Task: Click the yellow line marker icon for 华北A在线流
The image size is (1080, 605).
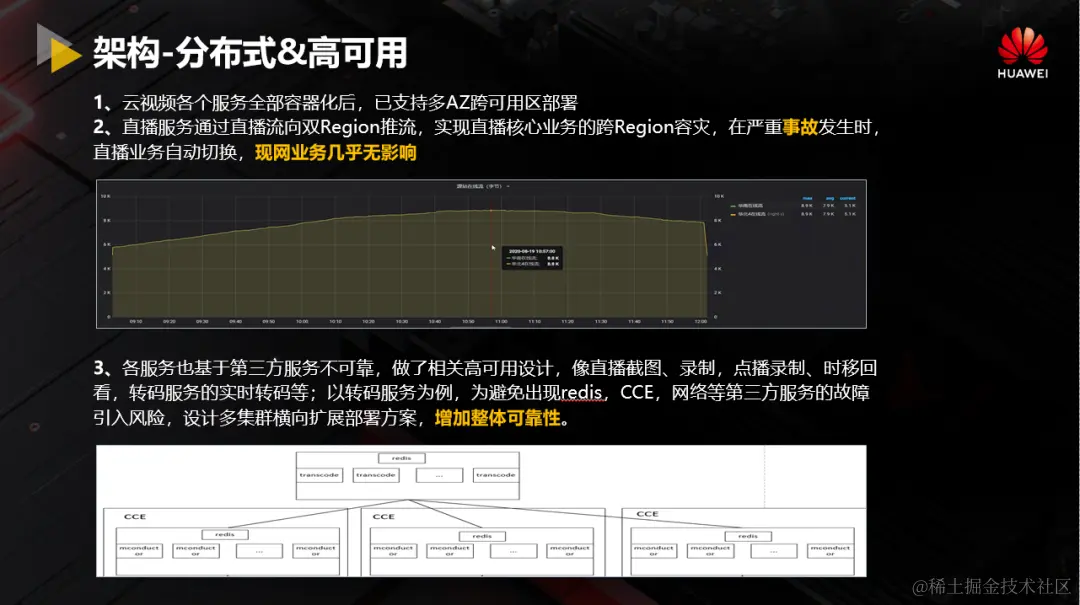Action: coord(733,214)
